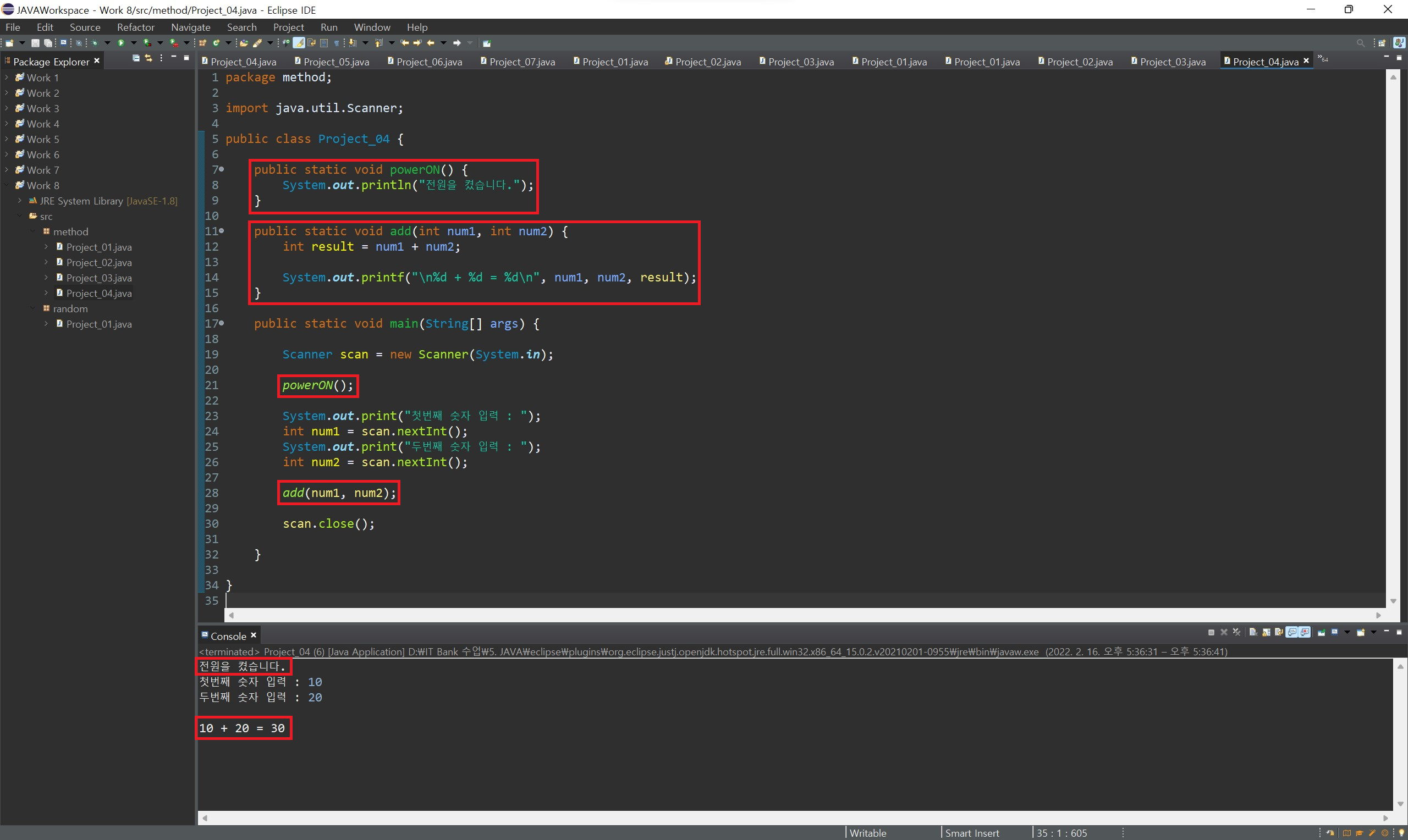The width and height of the screenshot is (1408, 840).
Task: Select Project_01.java under random package
Action: [98, 324]
